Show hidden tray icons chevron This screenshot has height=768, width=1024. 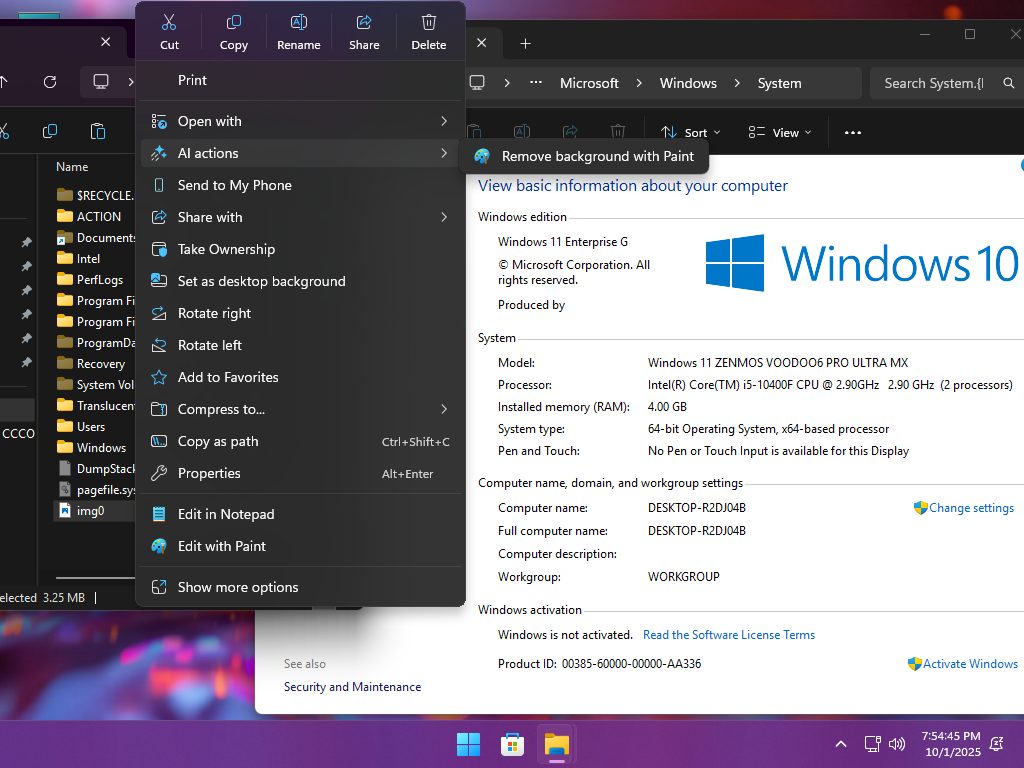841,744
